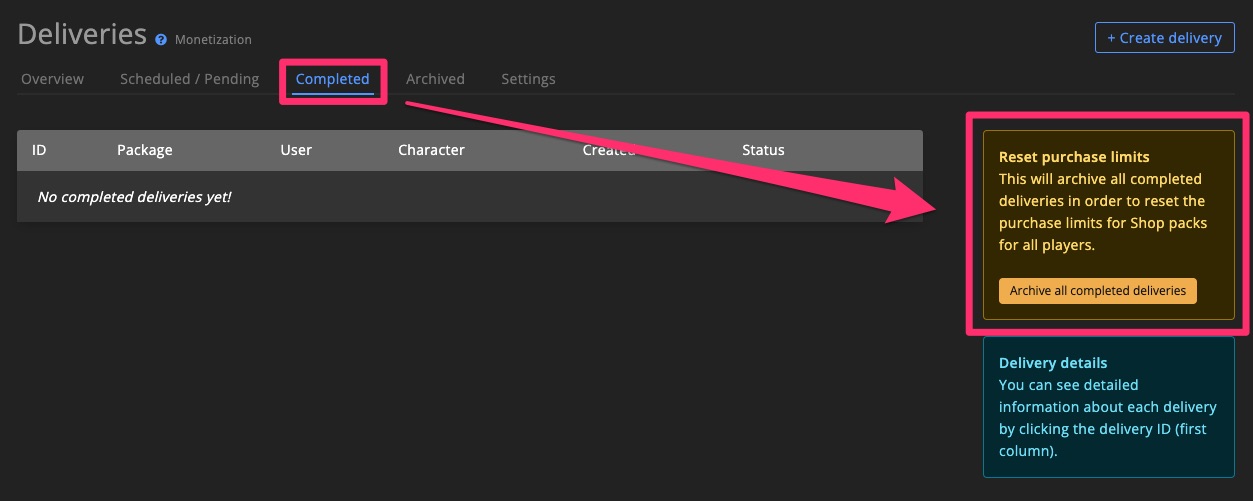Click the Reset purchase limits heading

coord(1074,157)
